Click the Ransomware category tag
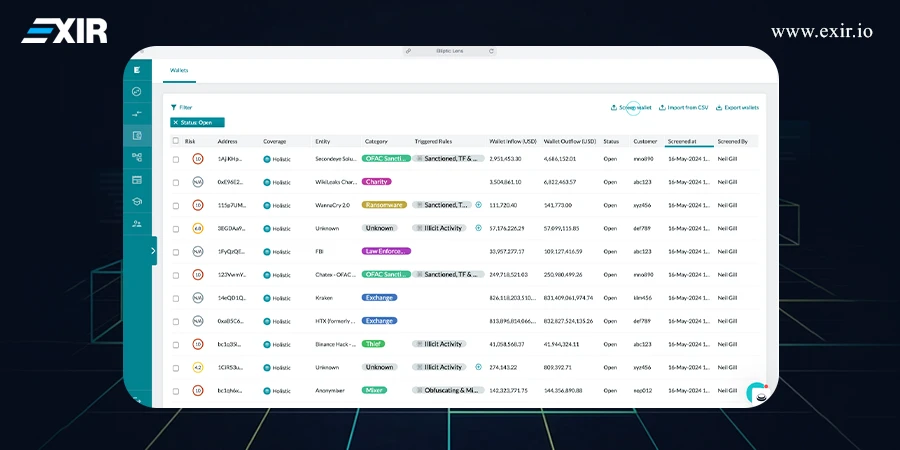The image size is (900, 450). click(x=384, y=205)
